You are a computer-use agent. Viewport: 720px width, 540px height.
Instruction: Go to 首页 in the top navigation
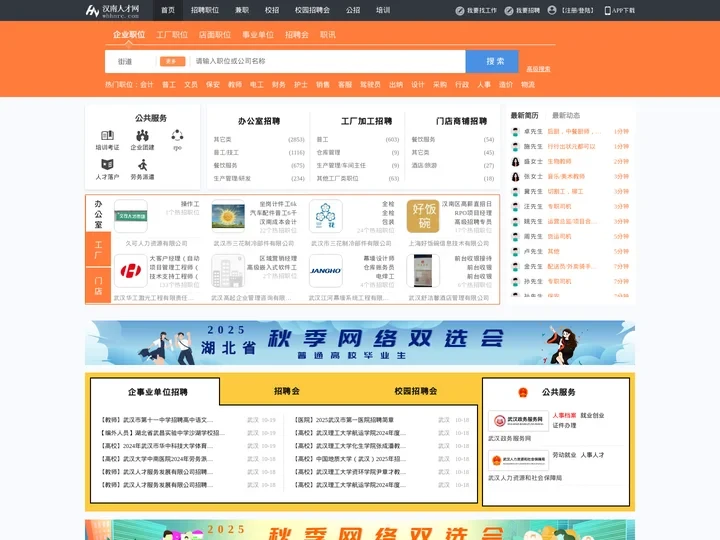pyautogui.click(x=168, y=10)
